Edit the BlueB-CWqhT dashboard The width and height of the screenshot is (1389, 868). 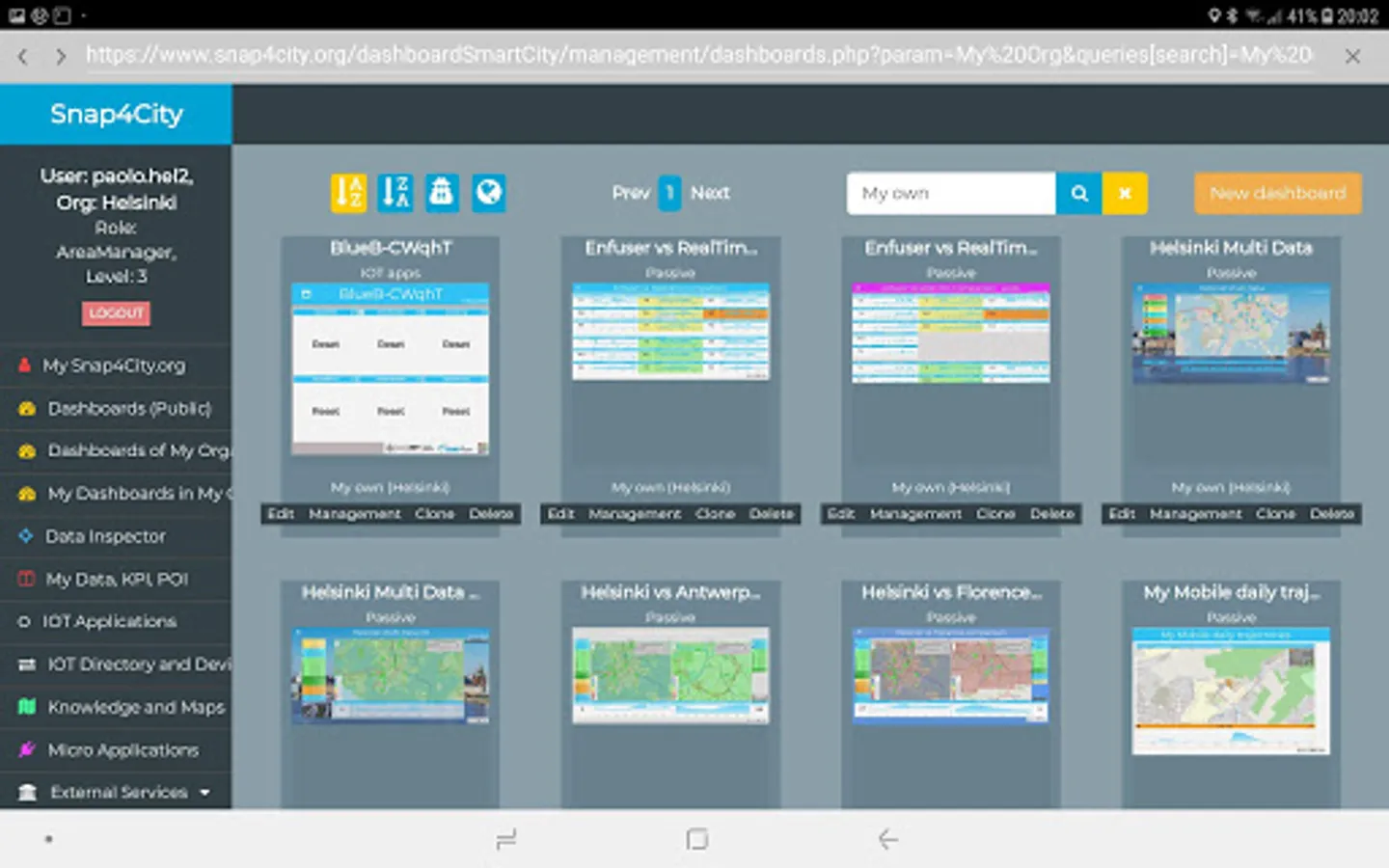pos(281,514)
